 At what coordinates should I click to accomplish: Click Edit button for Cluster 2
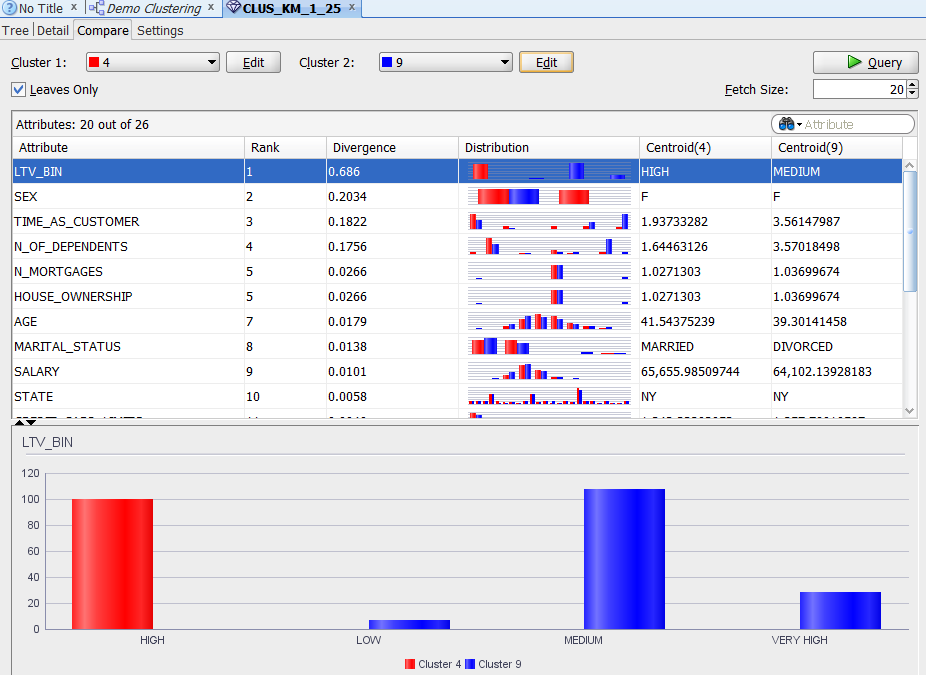click(x=546, y=63)
